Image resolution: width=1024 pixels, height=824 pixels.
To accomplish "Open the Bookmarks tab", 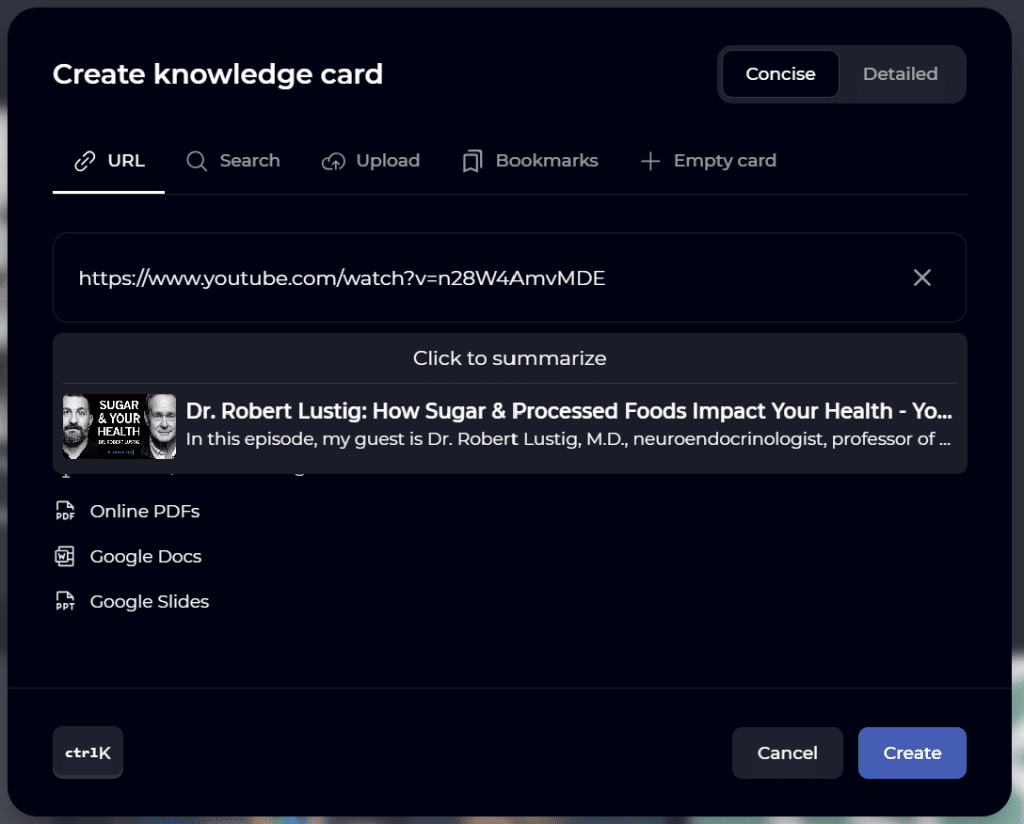I will click(529, 160).
